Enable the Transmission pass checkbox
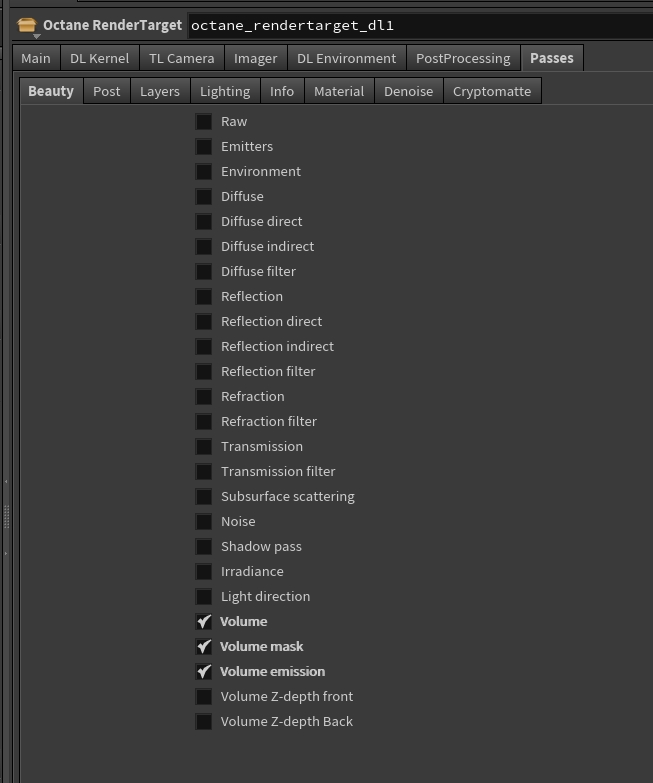Viewport: 653px width, 783px height. tap(204, 446)
